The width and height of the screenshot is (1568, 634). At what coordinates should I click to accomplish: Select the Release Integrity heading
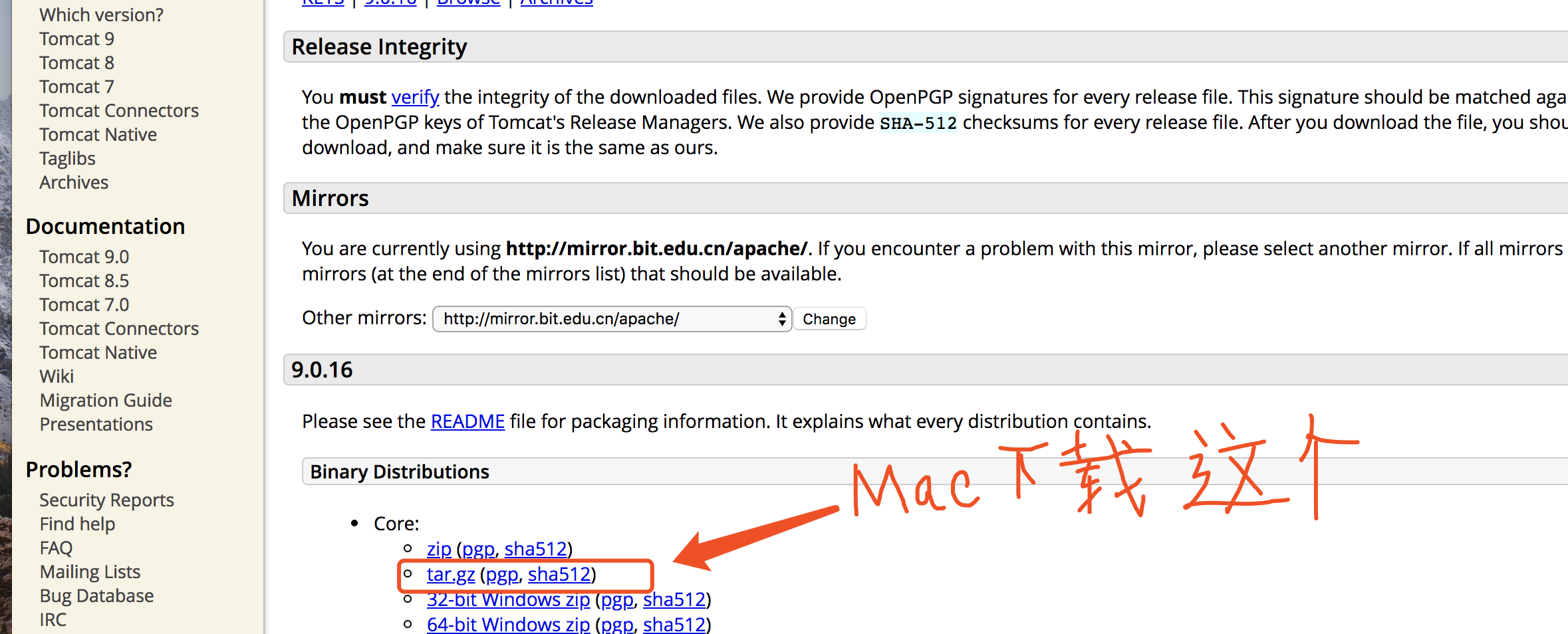click(x=379, y=47)
